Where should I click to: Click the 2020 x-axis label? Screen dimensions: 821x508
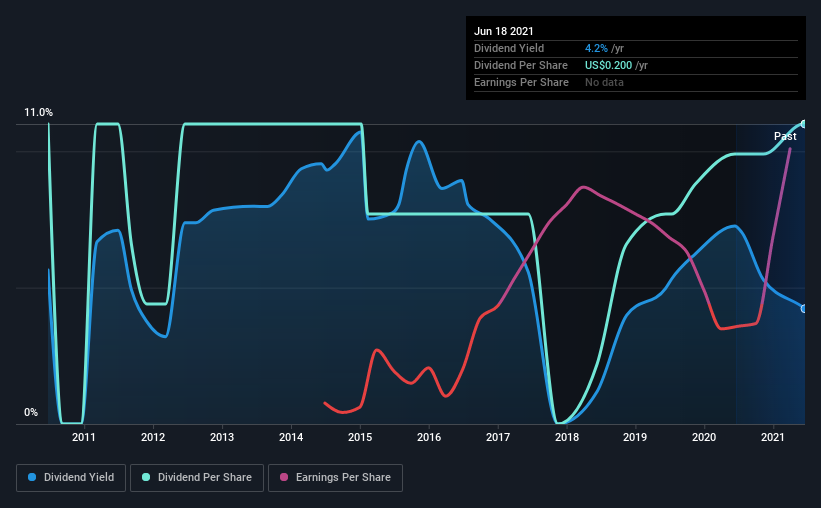click(704, 437)
